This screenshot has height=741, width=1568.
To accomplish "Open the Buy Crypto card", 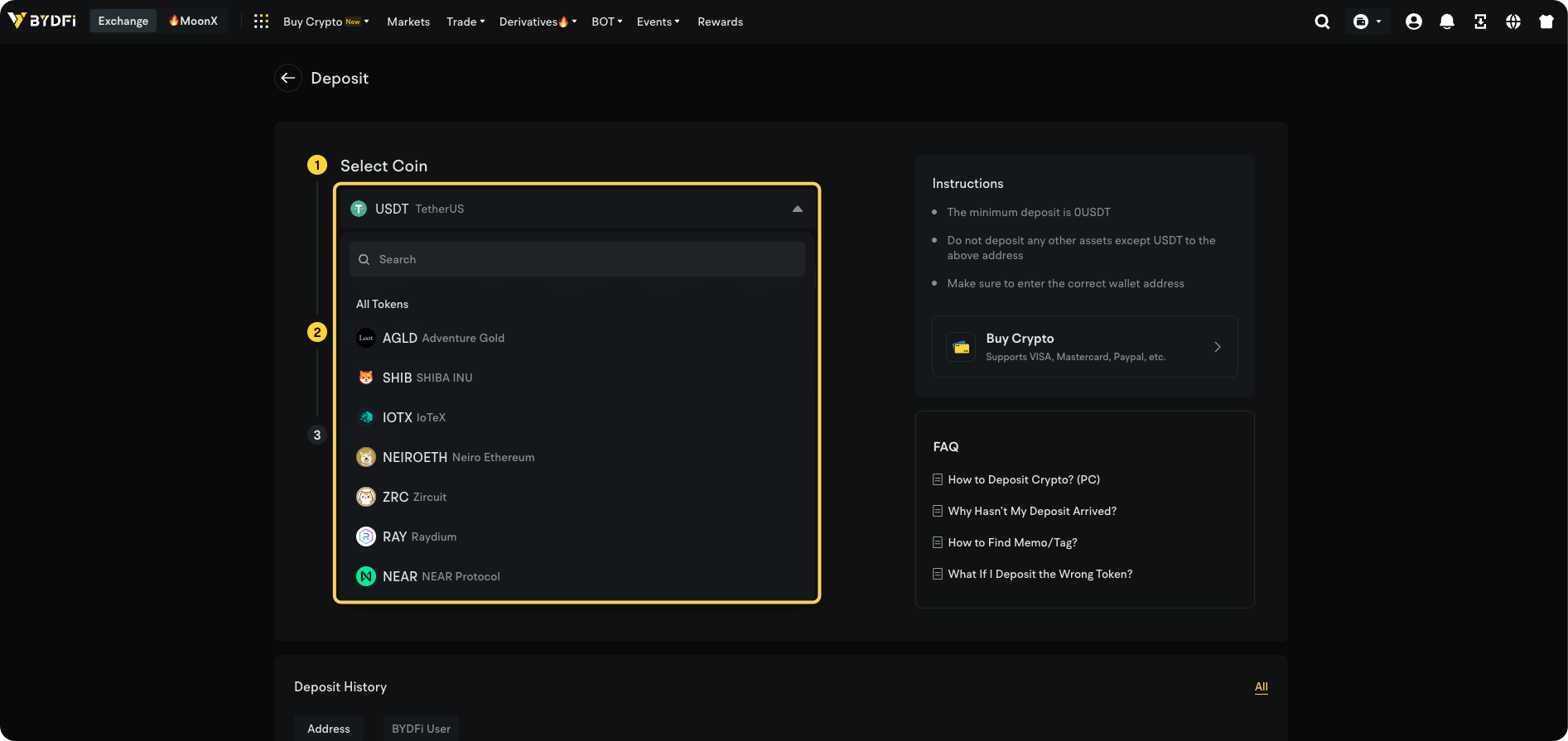I will pyautogui.click(x=1084, y=347).
